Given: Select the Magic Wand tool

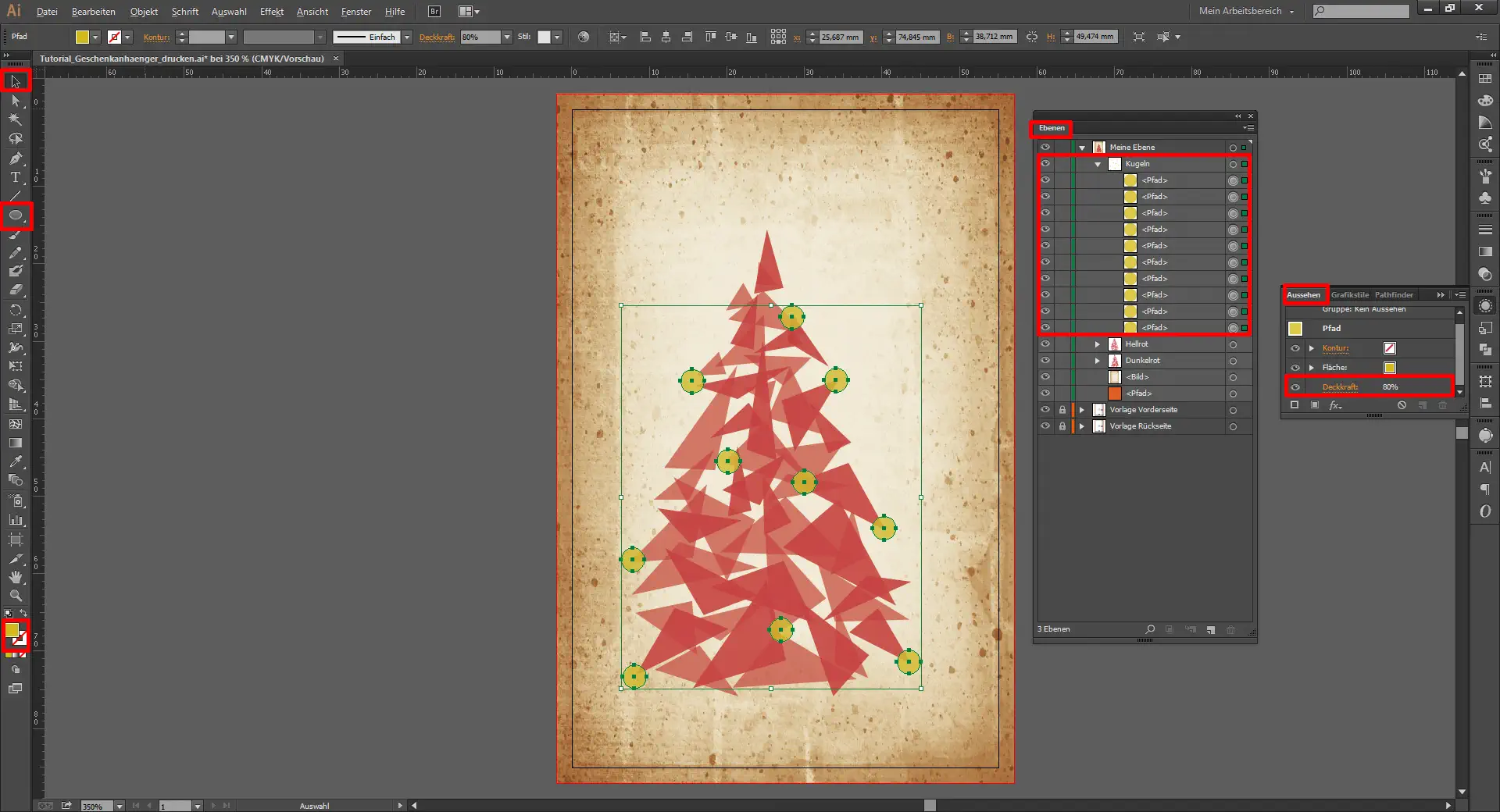Looking at the screenshot, I should click(15, 119).
